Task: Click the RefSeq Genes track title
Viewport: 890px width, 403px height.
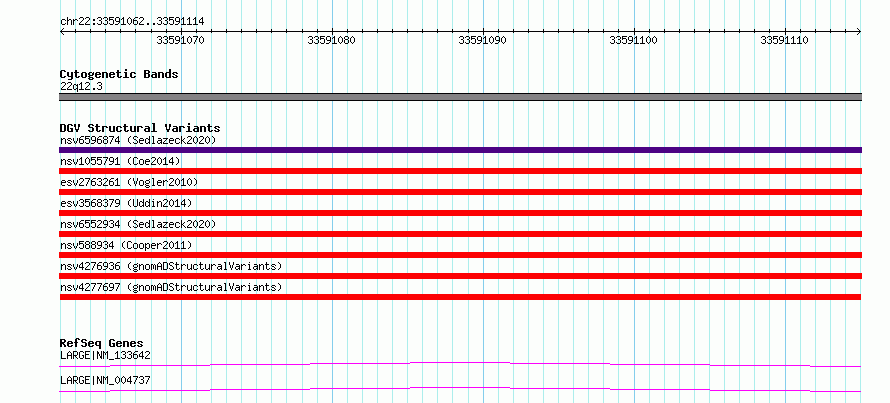Action: click(101, 343)
